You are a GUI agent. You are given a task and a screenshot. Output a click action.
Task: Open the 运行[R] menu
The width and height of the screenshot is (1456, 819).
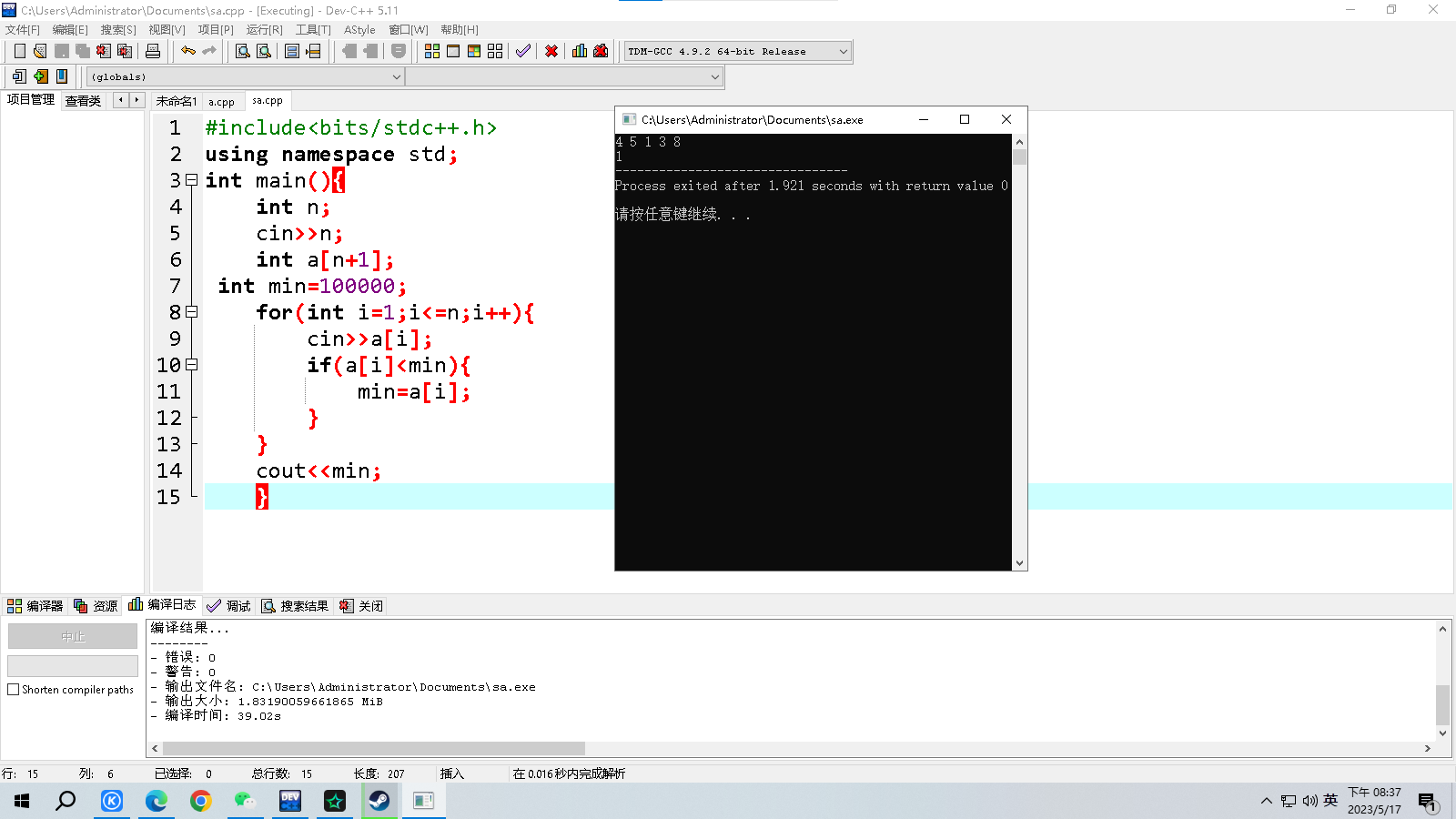click(x=265, y=29)
